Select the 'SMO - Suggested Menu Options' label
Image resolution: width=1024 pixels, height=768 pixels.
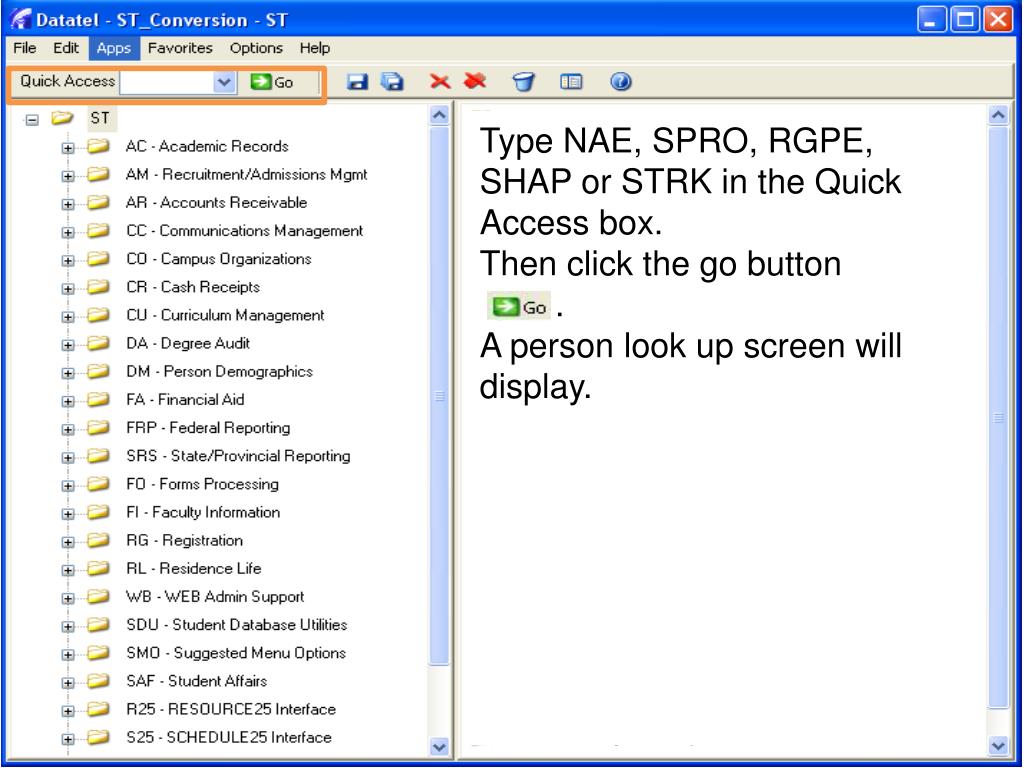pyautogui.click(x=236, y=652)
